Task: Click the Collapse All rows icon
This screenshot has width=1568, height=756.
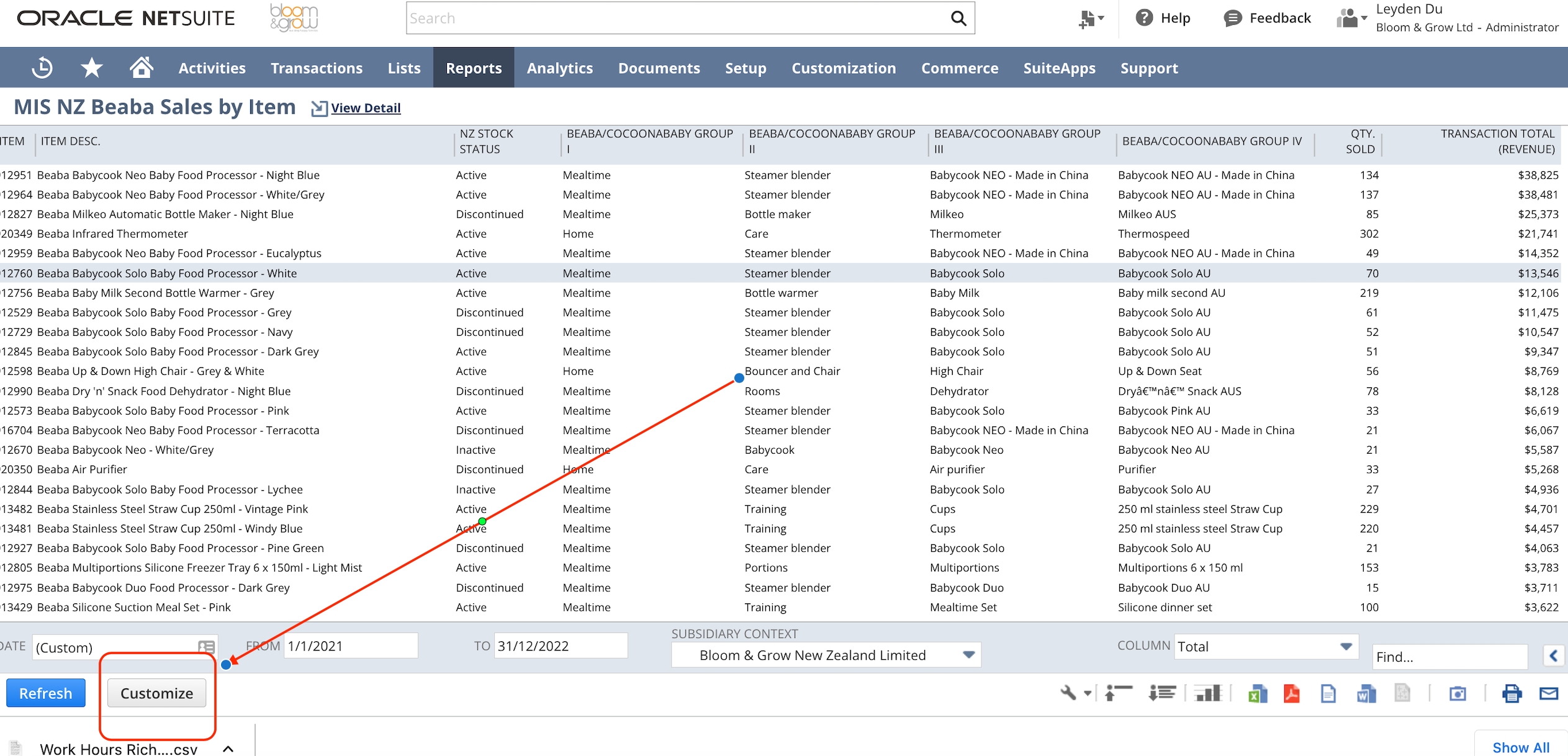Action: pos(1119,693)
